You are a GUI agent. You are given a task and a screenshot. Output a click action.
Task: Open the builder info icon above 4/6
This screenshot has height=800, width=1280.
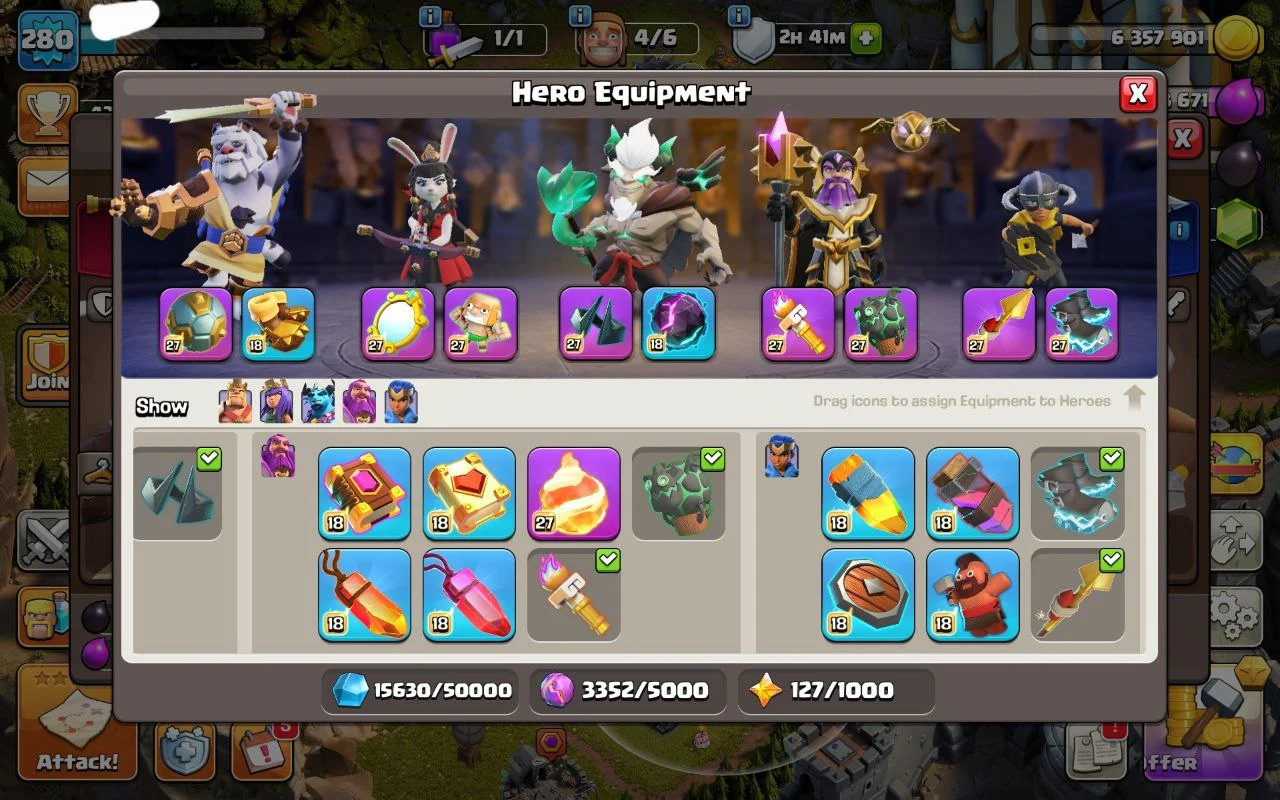(579, 15)
